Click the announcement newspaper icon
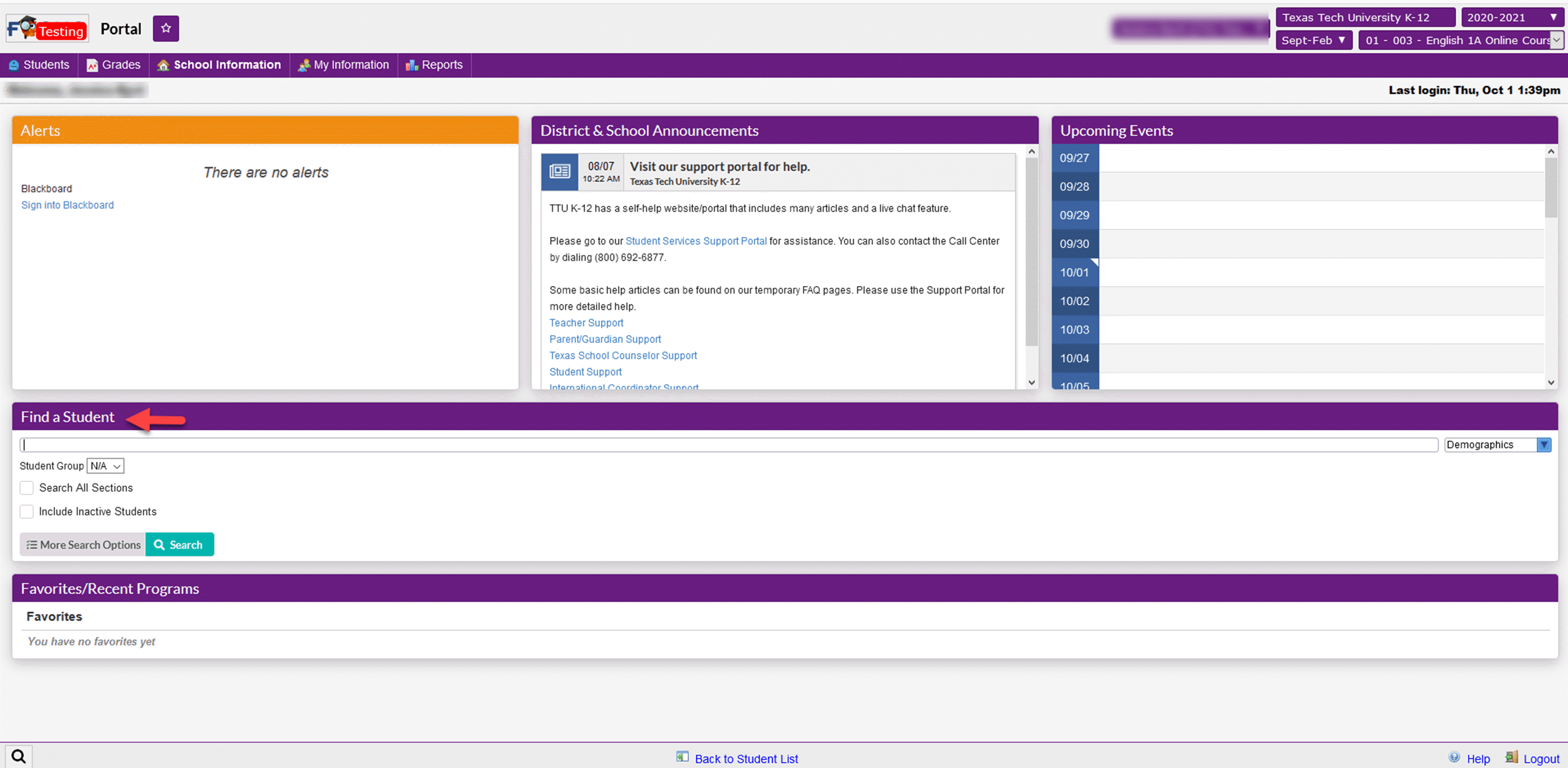1568x768 pixels. point(559,172)
